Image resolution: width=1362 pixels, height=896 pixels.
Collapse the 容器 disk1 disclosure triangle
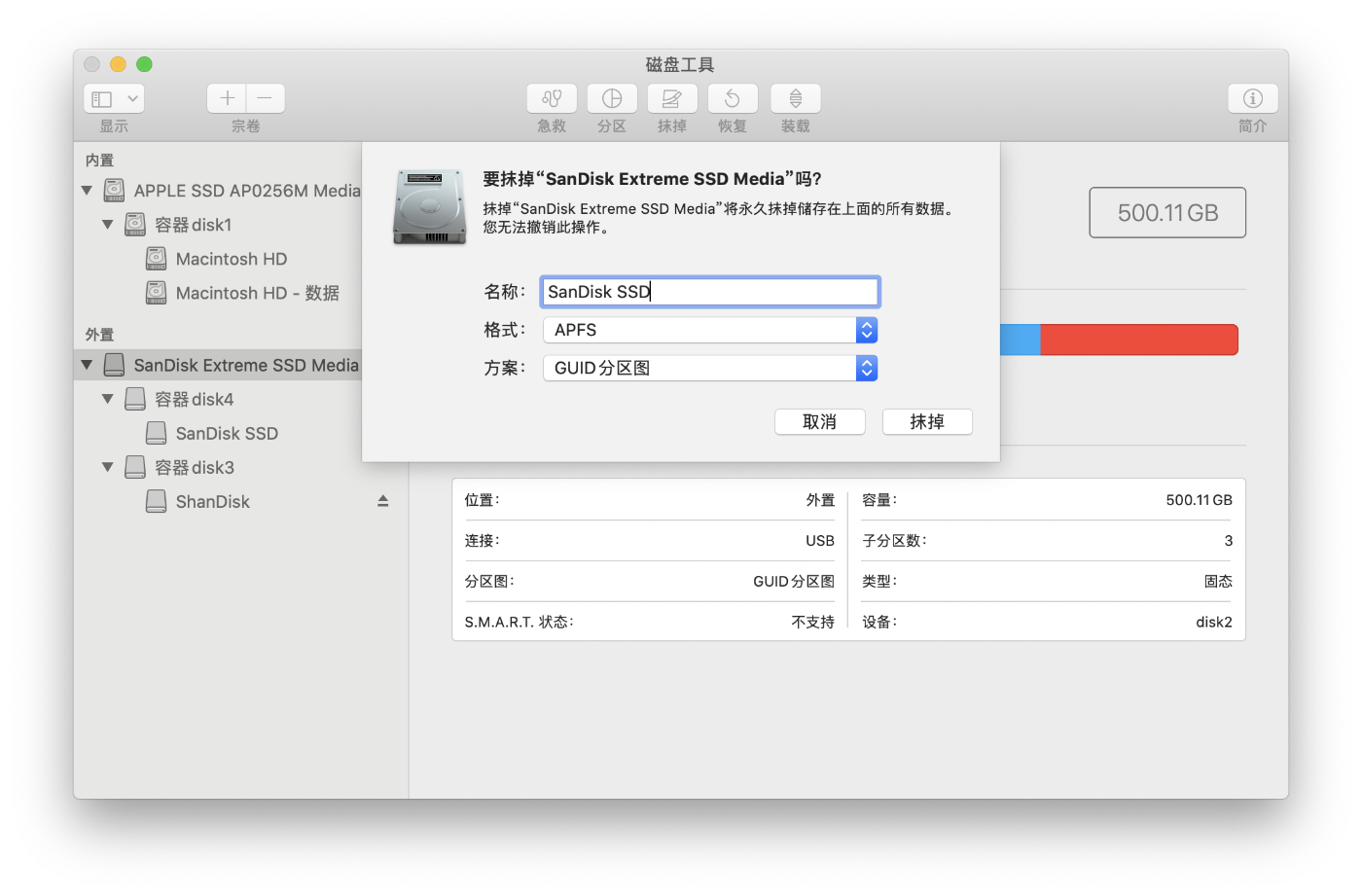tap(107, 225)
